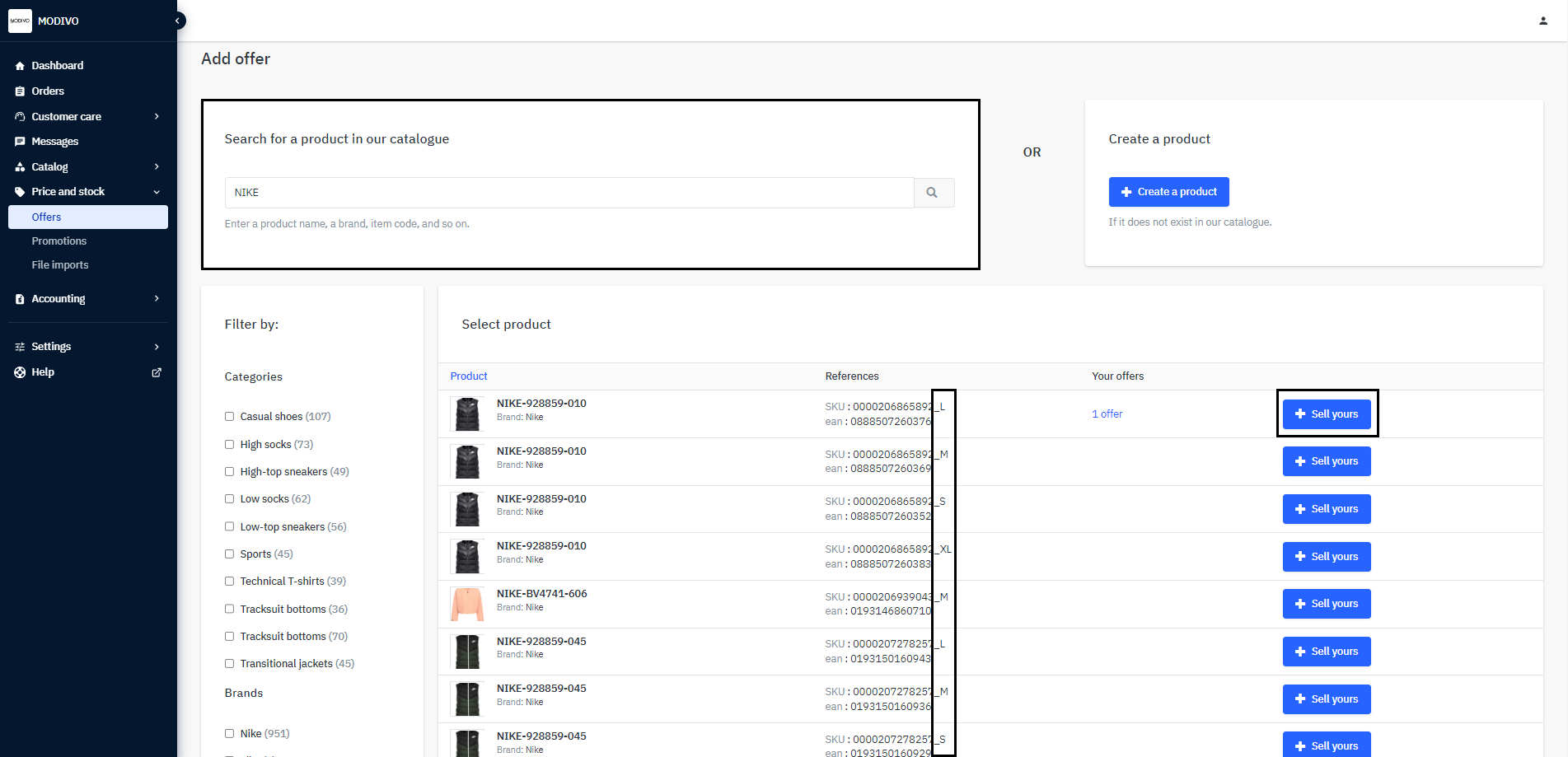Check the Nike (951) brand filter
Image resolution: width=1568 pixels, height=757 pixels.
(230, 734)
